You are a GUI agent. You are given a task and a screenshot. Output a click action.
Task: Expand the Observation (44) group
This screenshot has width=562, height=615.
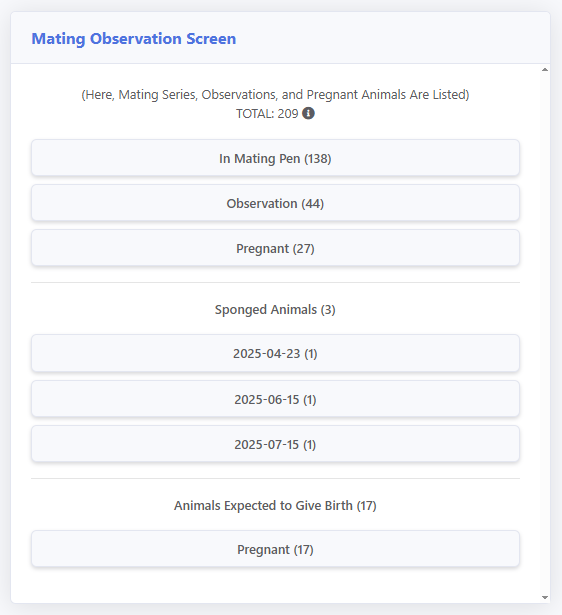pyautogui.click(x=275, y=203)
